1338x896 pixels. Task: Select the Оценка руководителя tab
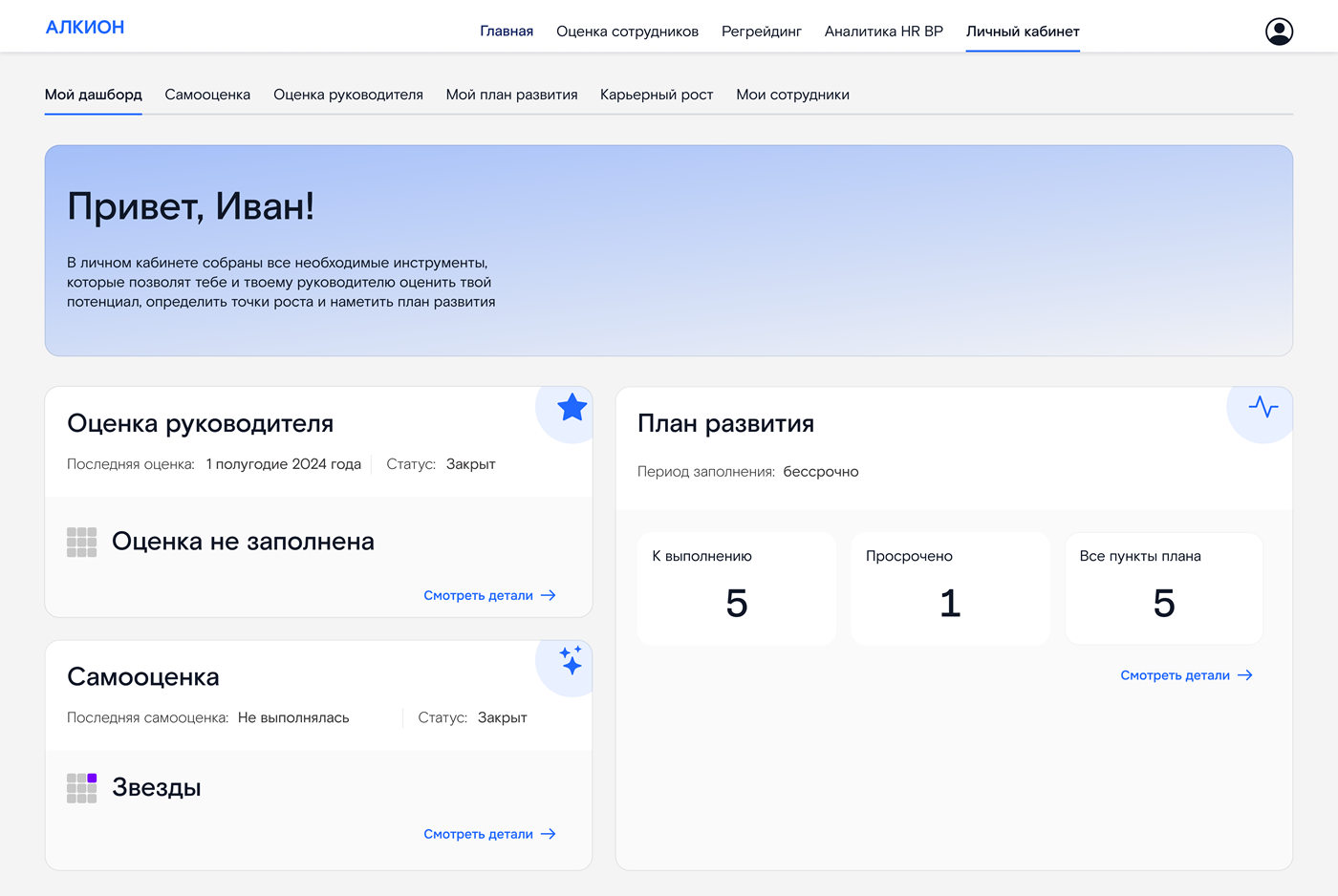pyautogui.click(x=348, y=95)
